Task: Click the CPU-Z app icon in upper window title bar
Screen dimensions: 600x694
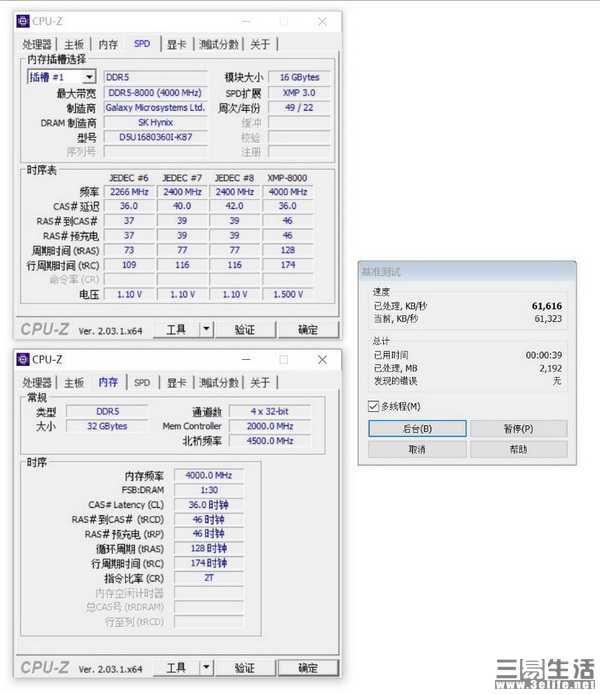Action: (x=23, y=21)
